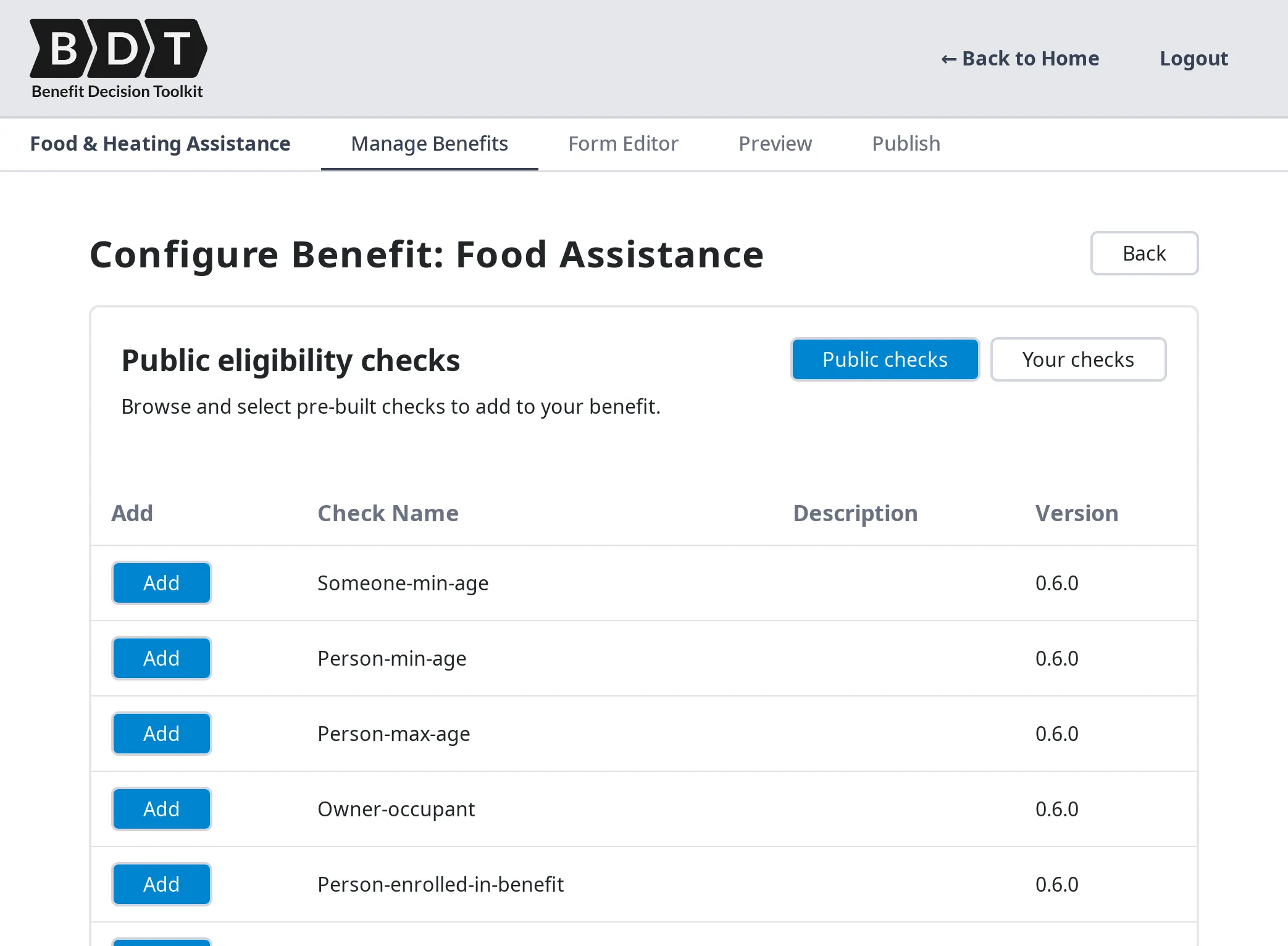
Task: Select the Public checks toggle
Action: (885, 359)
